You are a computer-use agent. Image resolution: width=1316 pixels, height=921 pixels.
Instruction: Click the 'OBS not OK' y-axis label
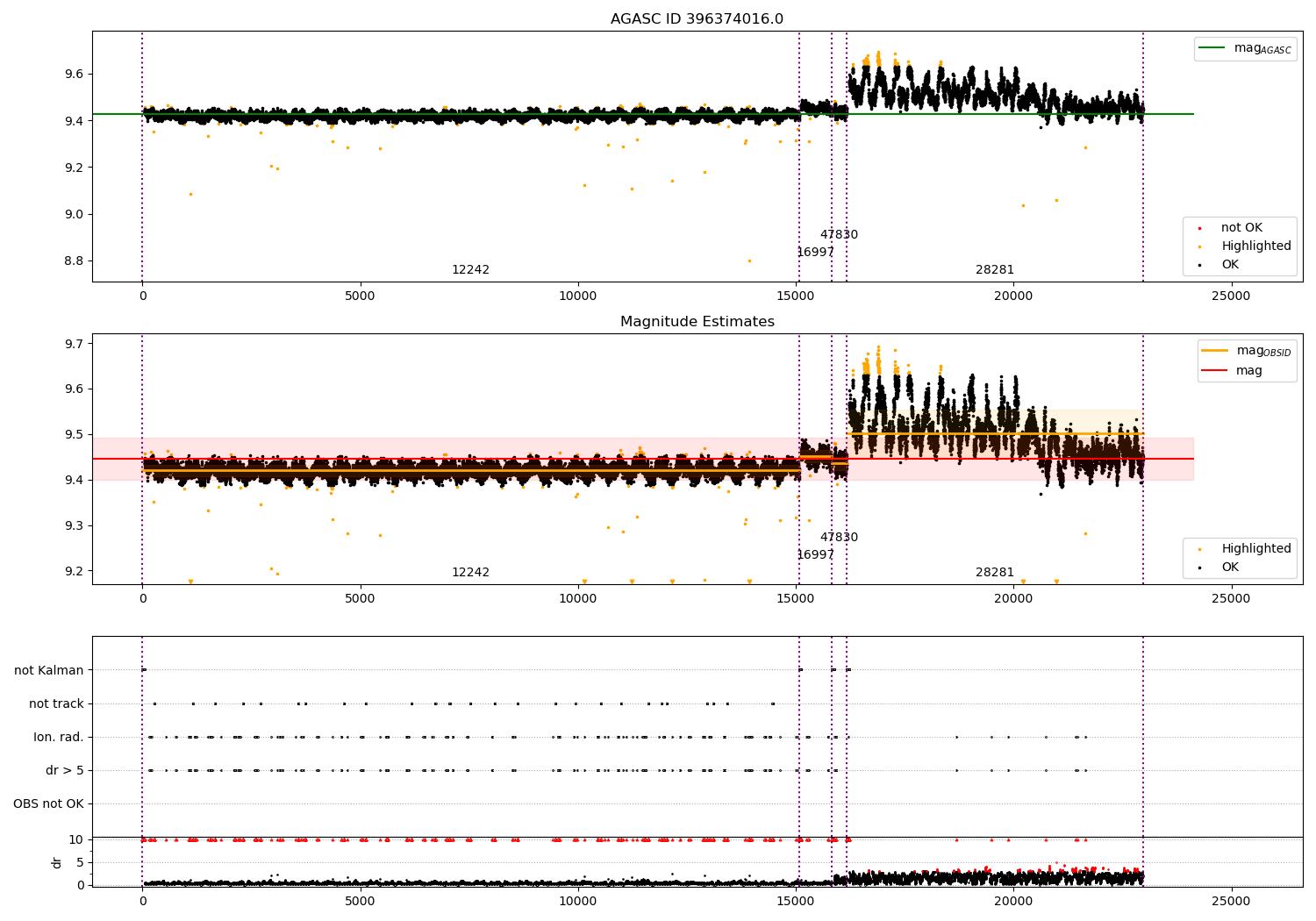click(48, 803)
